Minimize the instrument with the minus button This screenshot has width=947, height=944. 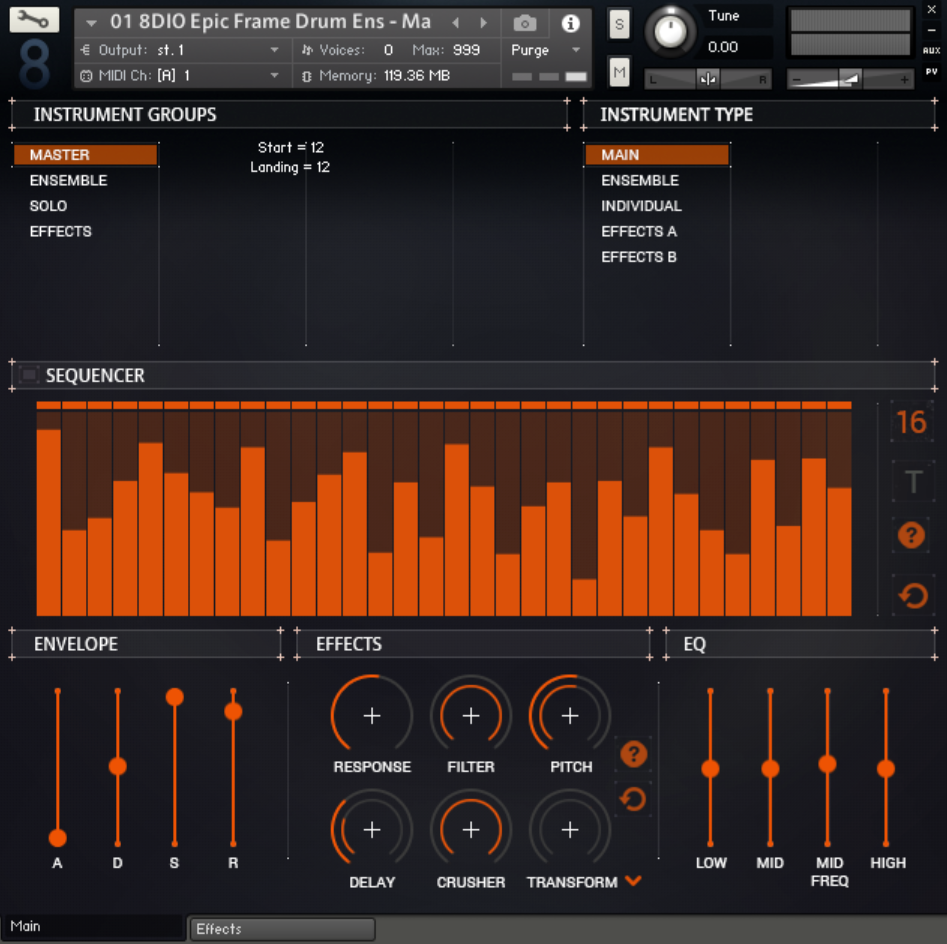click(932, 30)
